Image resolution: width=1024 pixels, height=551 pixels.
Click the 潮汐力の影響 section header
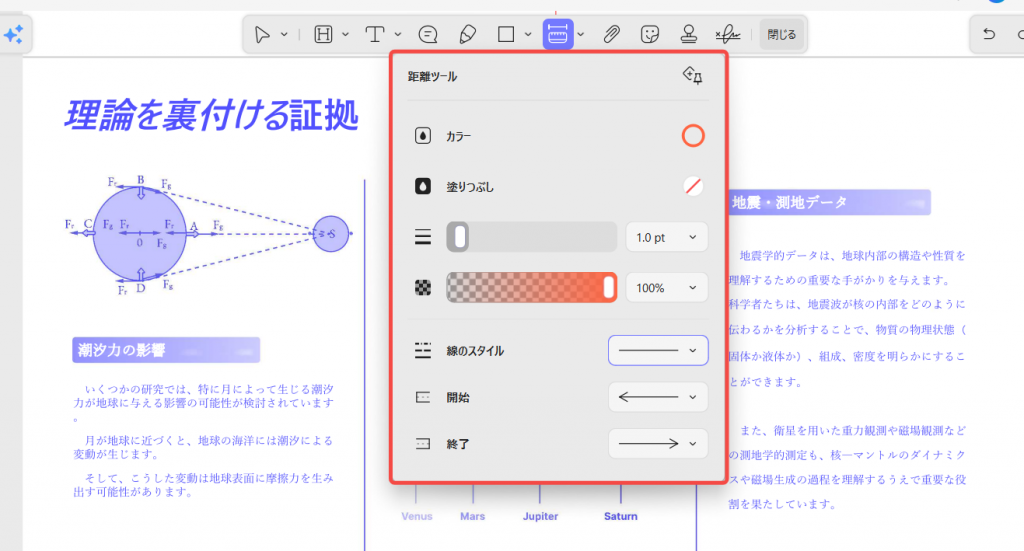166,350
